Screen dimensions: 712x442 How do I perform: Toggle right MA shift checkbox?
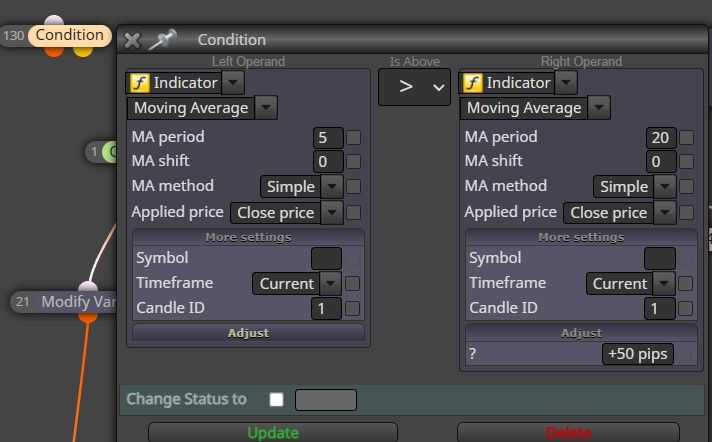687,162
